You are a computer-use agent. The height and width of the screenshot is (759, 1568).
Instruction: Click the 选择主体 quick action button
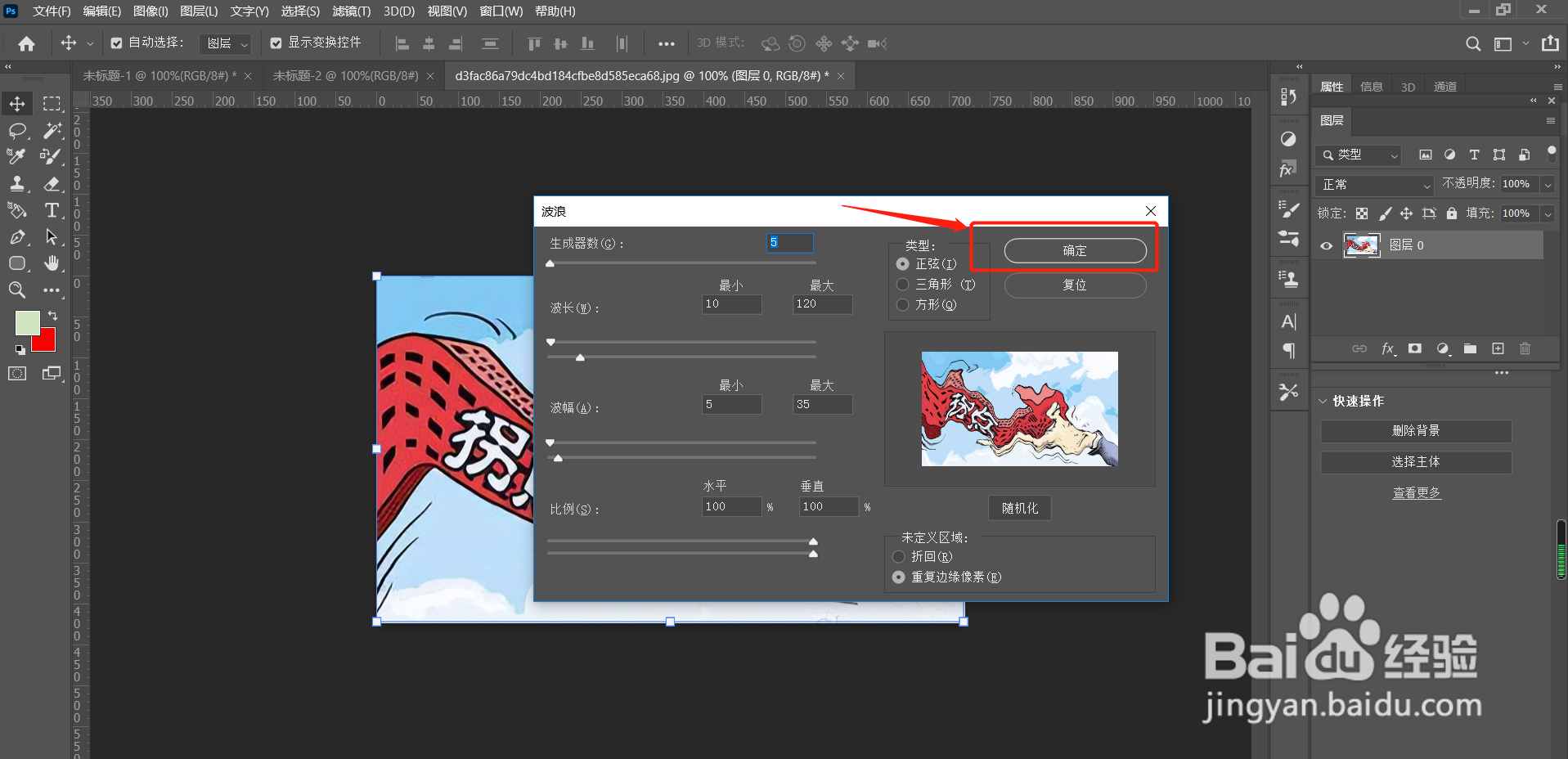click(x=1416, y=462)
